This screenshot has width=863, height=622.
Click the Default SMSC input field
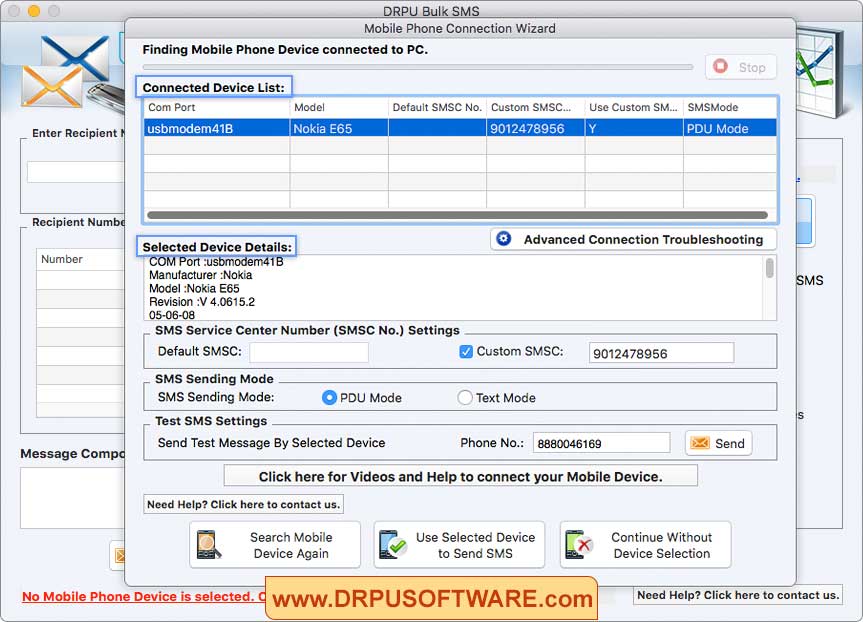point(309,352)
